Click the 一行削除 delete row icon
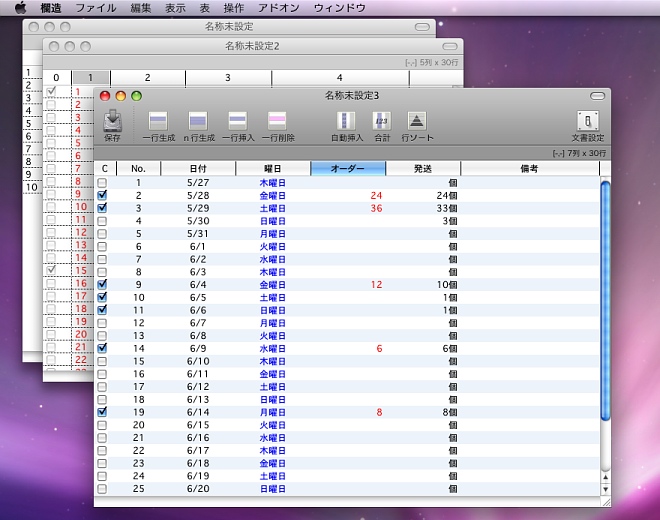This screenshot has width=660, height=520. [277, 122]
